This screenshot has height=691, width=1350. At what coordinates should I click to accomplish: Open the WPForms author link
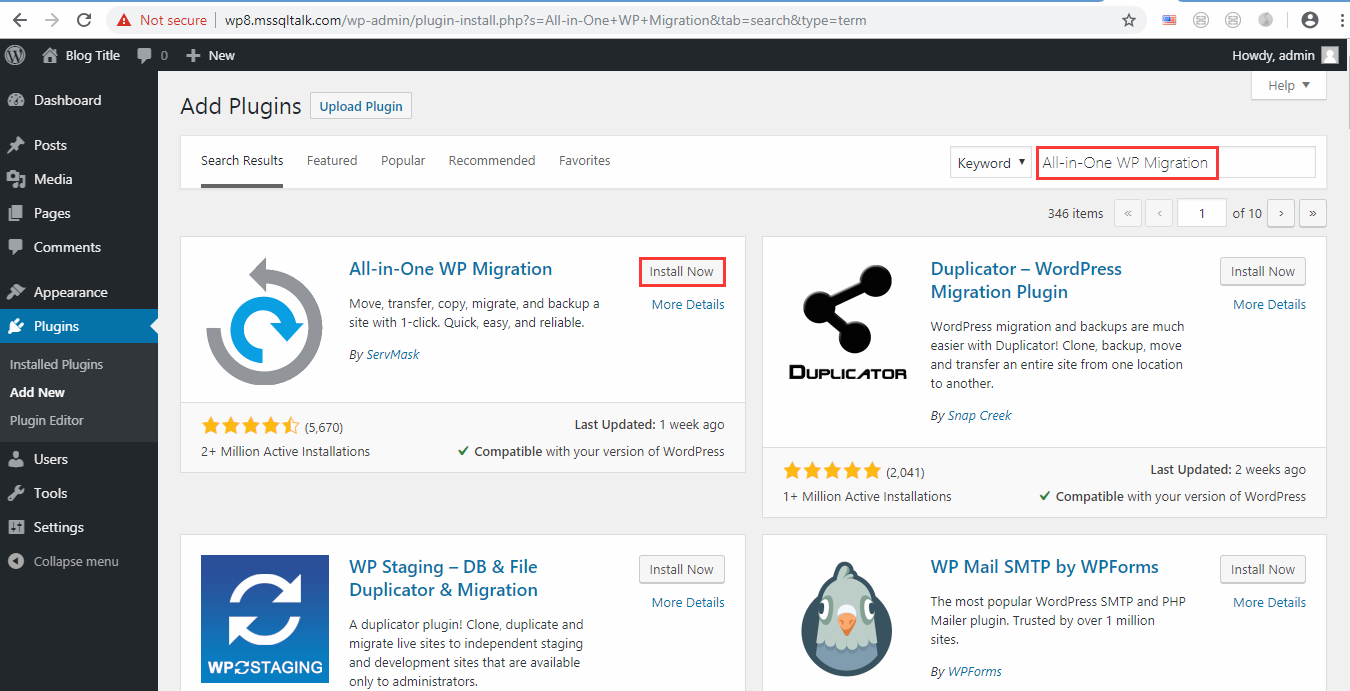pos(975,671)
